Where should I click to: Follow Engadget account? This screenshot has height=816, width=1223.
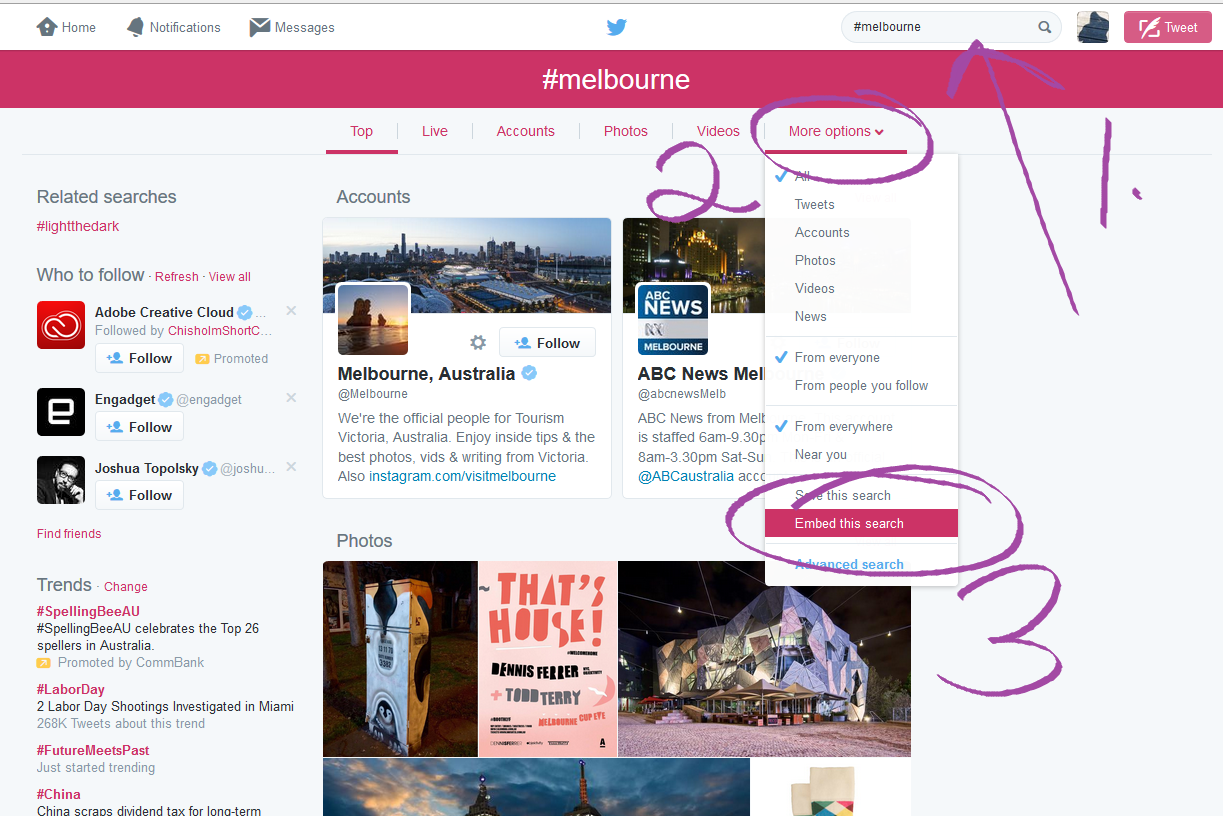[139, 427]
